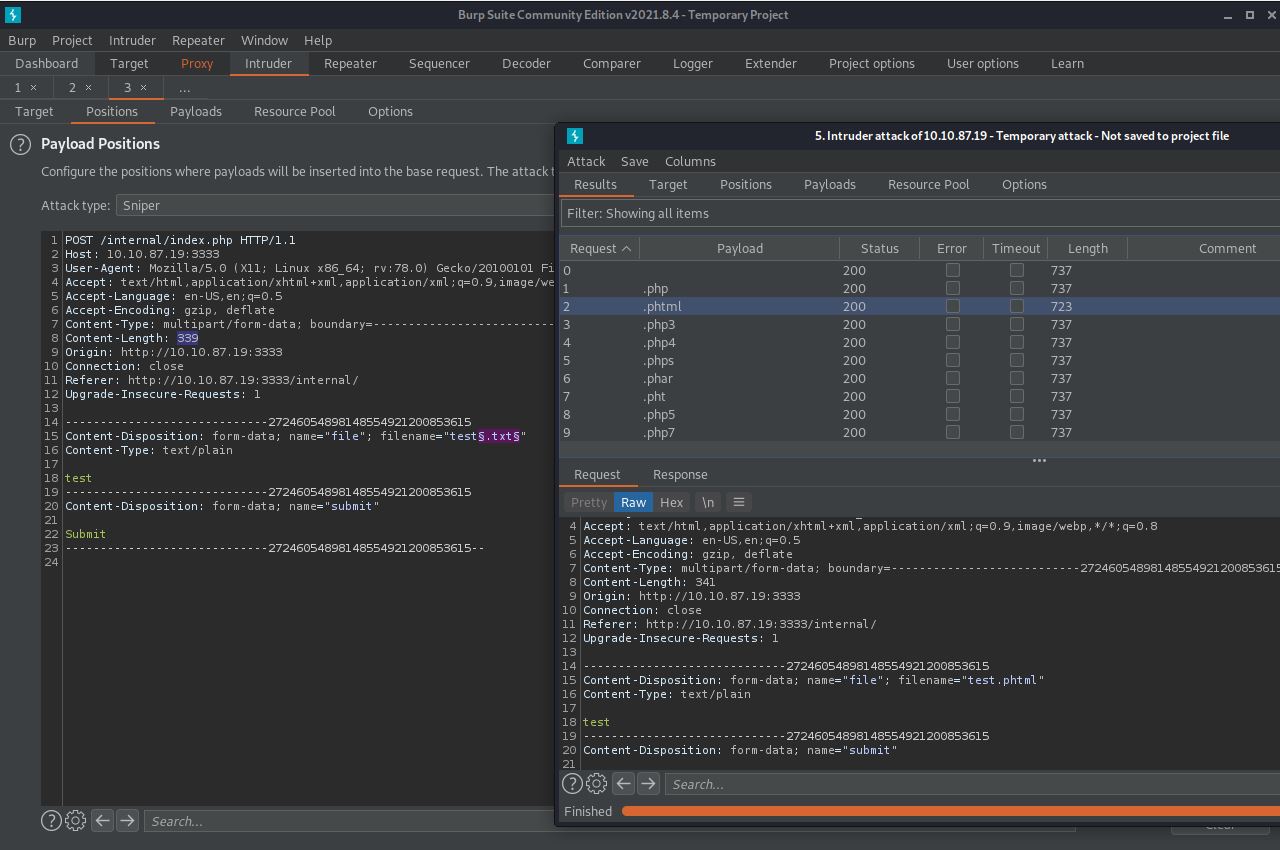The image size is (1280, 850).
Task: Click the panel split handle dots
Action: (x=1039, y=461)
